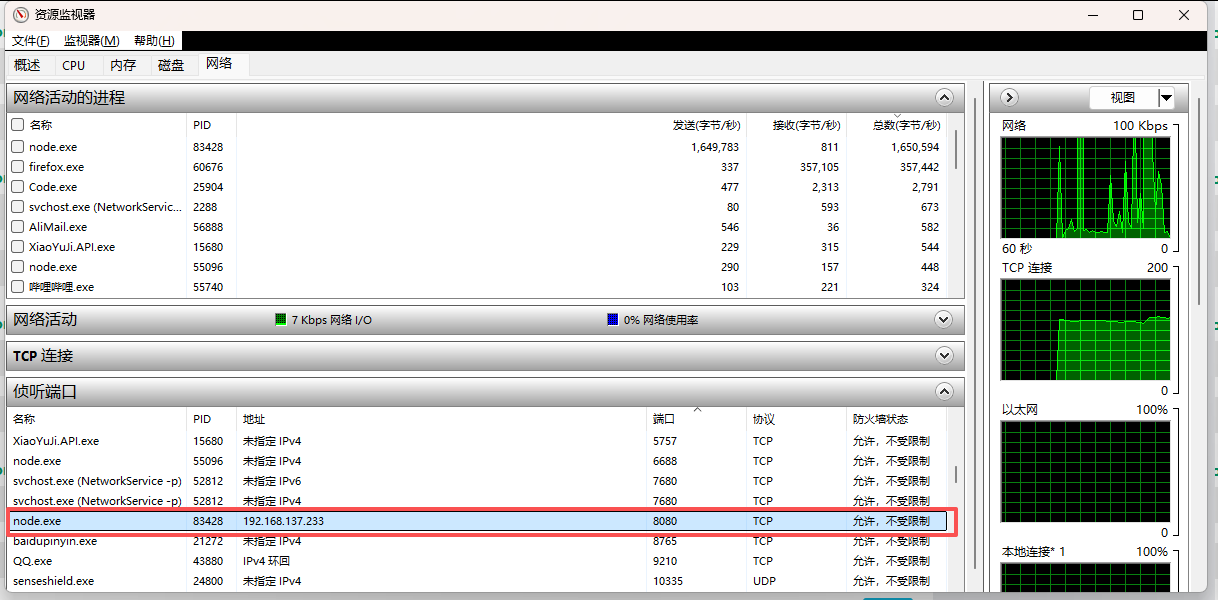Screen dimensions: 1218x600
Task: Select the senseshield.exe UDP 10335 row
Action: pos(478,581)
